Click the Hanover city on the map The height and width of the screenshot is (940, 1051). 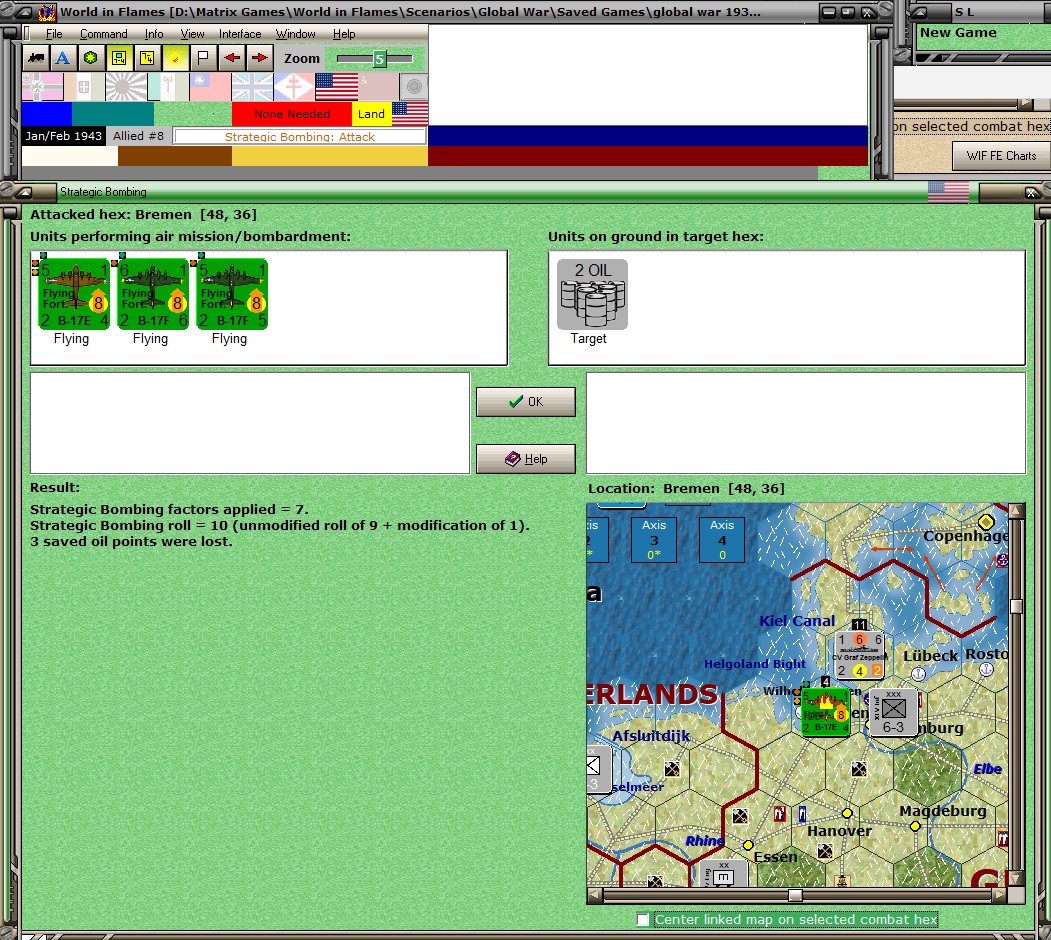pyautogui.click(x=847, y=813)
